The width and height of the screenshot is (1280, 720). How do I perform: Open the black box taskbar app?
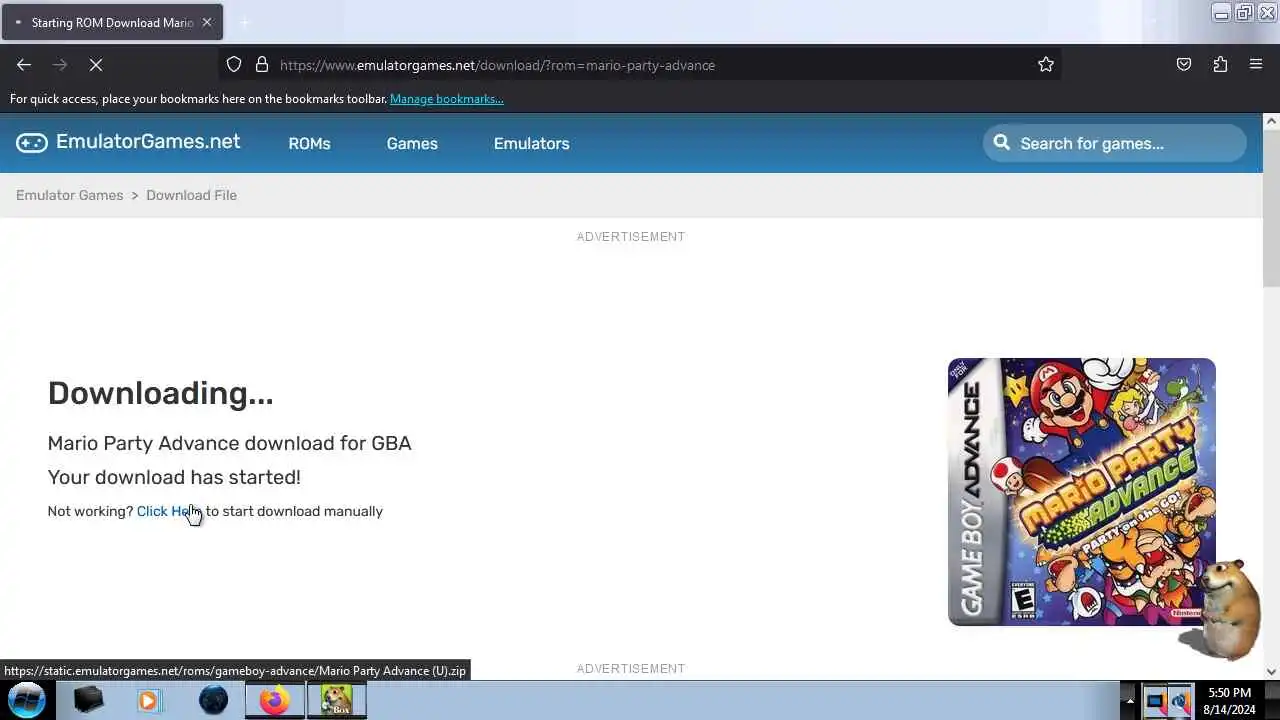pos(88,700)
